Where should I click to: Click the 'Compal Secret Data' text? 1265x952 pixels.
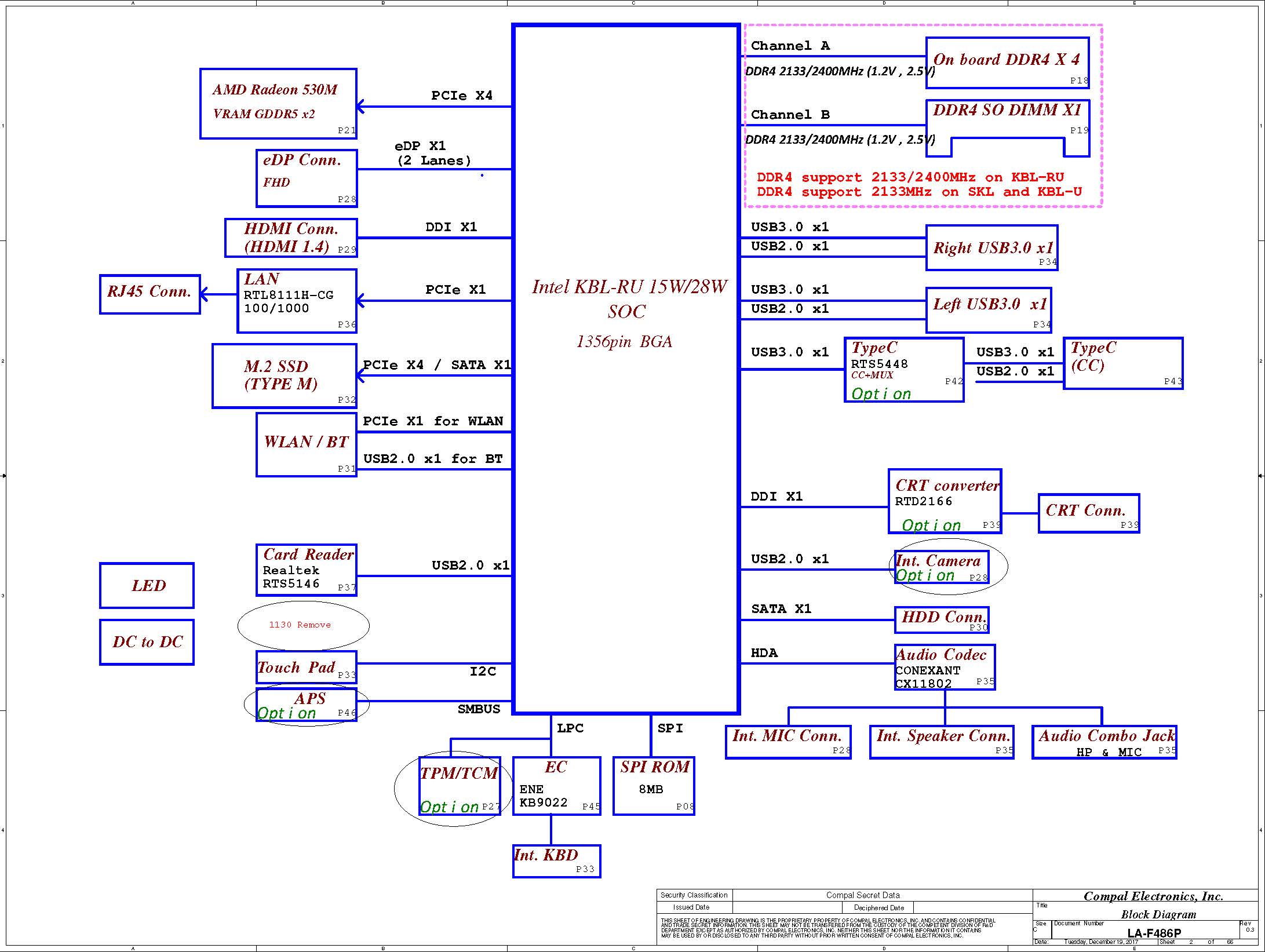click(x=863, y=895)
